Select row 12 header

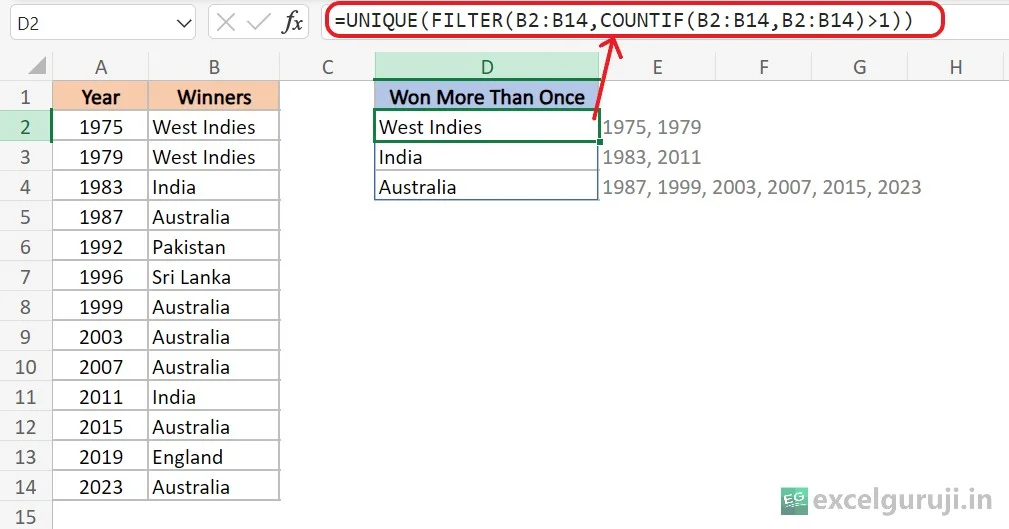click(x=26, y=427)
